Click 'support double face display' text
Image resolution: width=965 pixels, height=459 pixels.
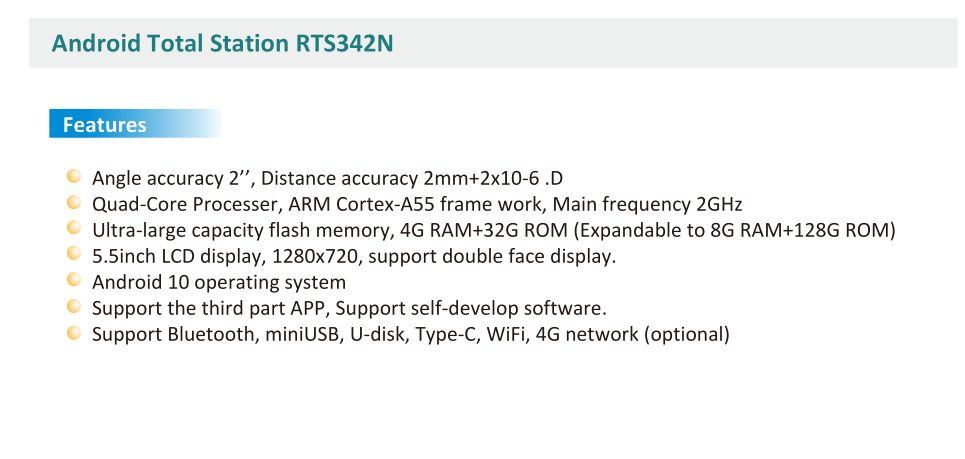492,257
